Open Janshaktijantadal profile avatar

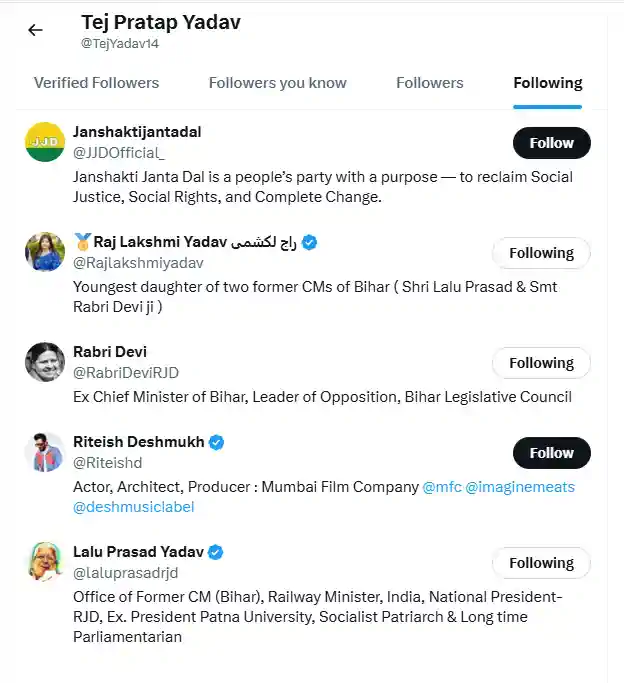(45, 142)
